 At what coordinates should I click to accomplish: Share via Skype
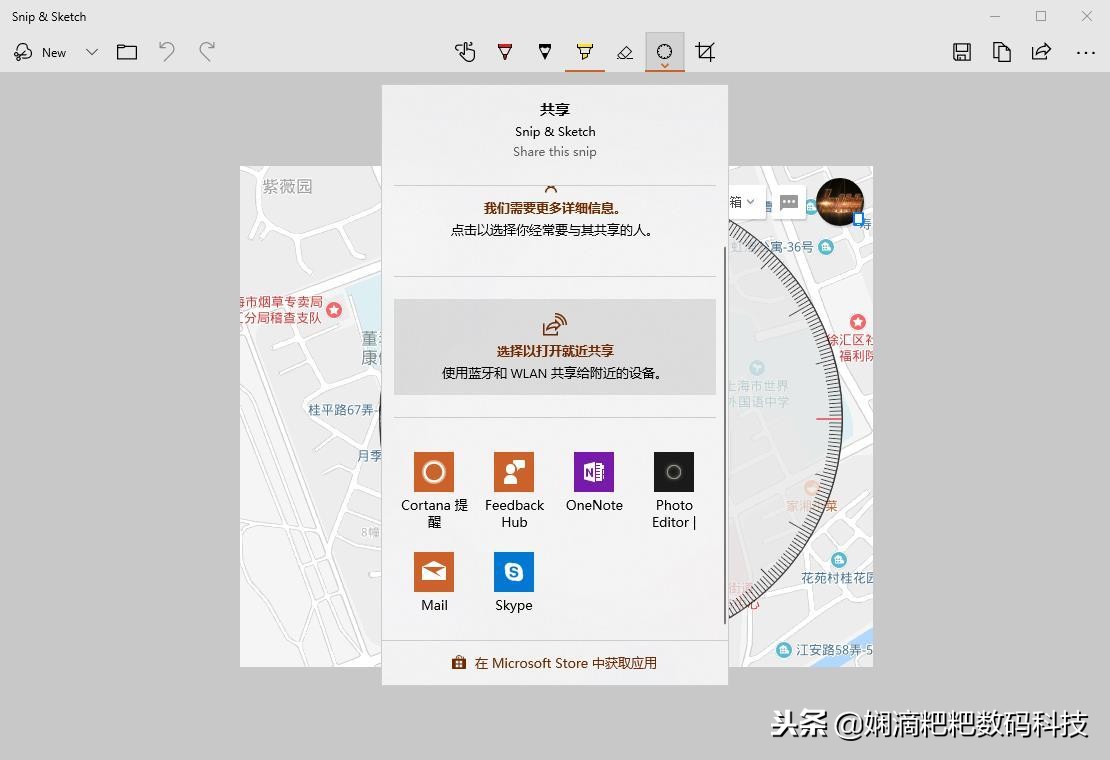tap(514, 582)
